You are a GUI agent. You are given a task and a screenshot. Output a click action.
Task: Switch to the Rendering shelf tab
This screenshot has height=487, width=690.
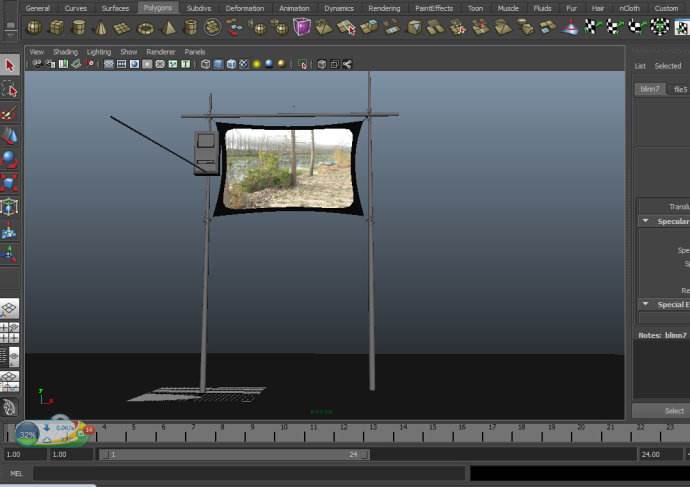pyautogui.click(x=384, y=8)
